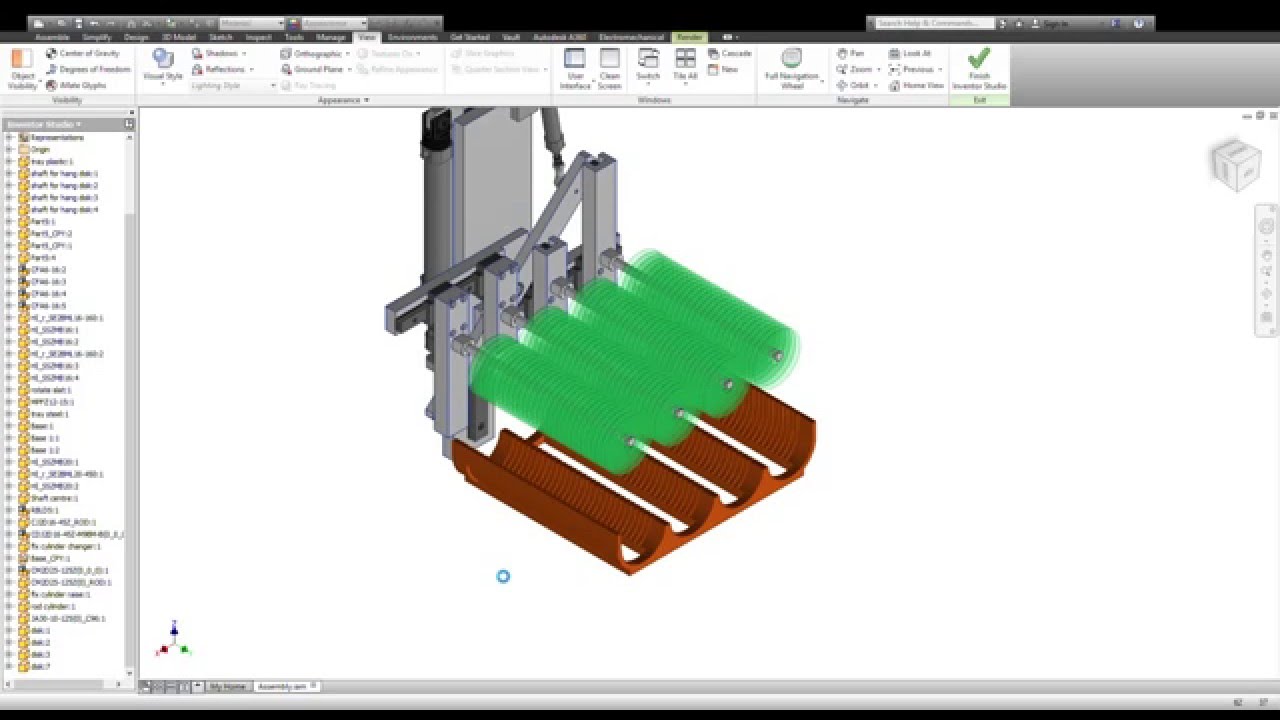Select the Look At tool
Image resolution: width=1280 pixels, height=720 pixels.
tap(909, 53)
